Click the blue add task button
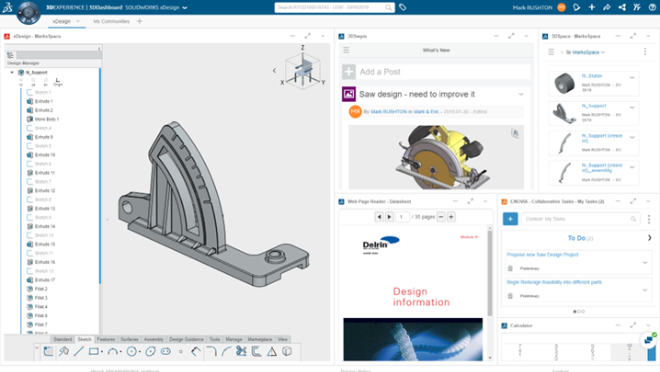Viewport: 660px width, 372px height. point(510,219)
